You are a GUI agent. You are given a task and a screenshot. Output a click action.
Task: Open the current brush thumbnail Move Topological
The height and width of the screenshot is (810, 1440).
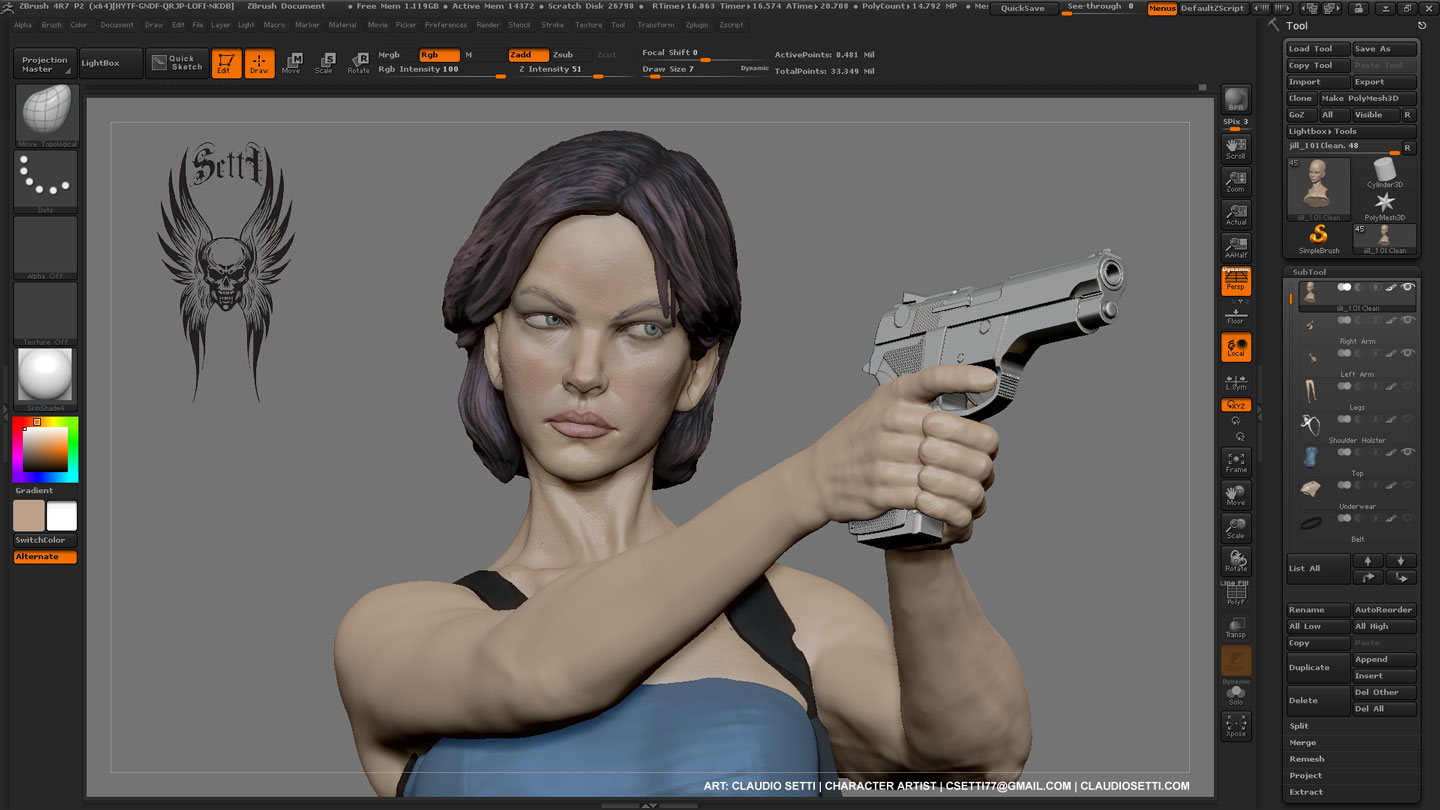(x=46, y=115)
